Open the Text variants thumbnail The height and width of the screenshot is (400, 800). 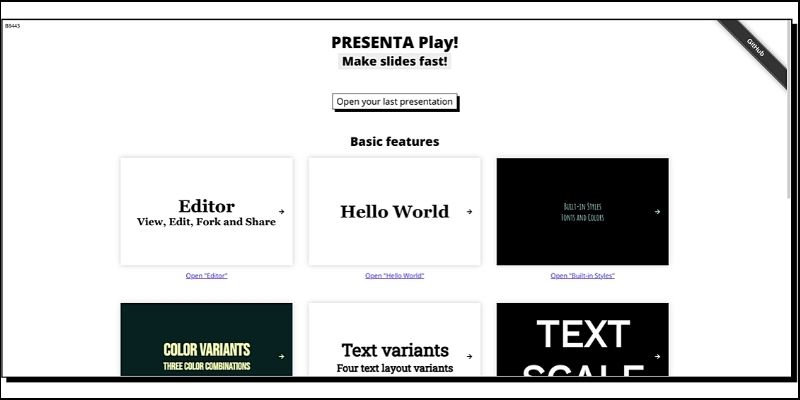click(x=394, y=340)
